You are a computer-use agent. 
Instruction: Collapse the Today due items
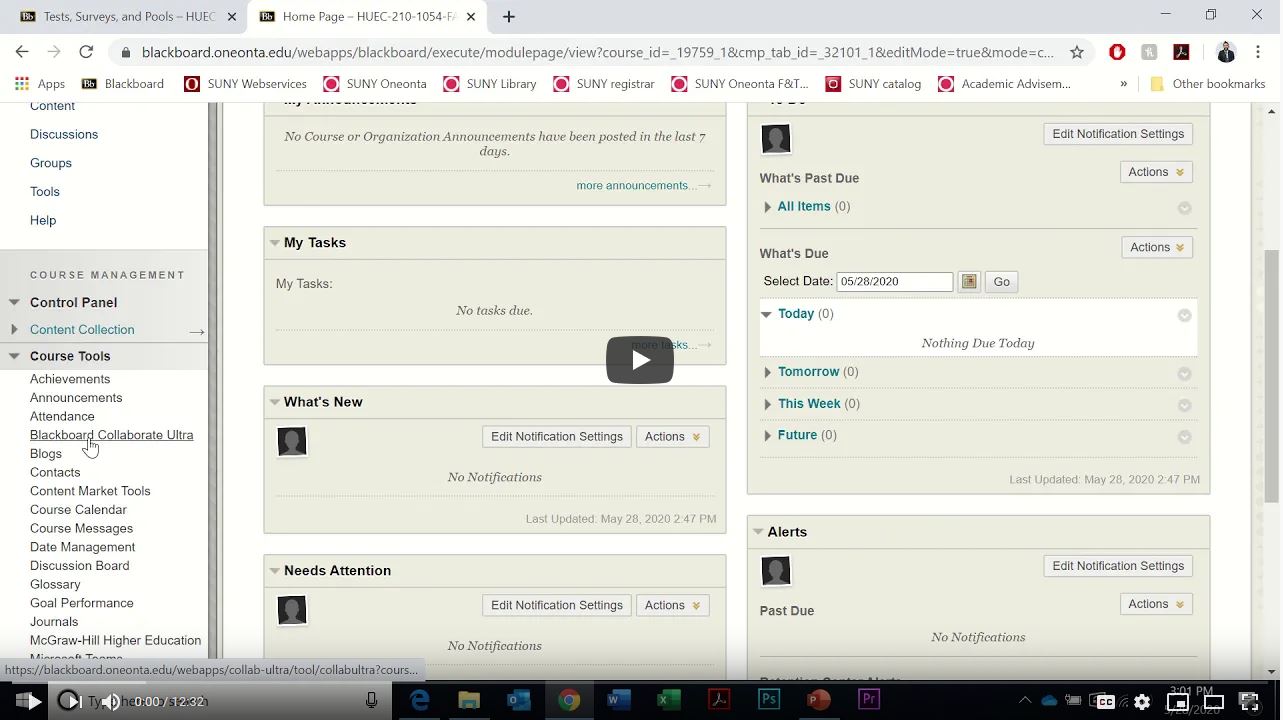pyautogui.click(x=767, y=314)
